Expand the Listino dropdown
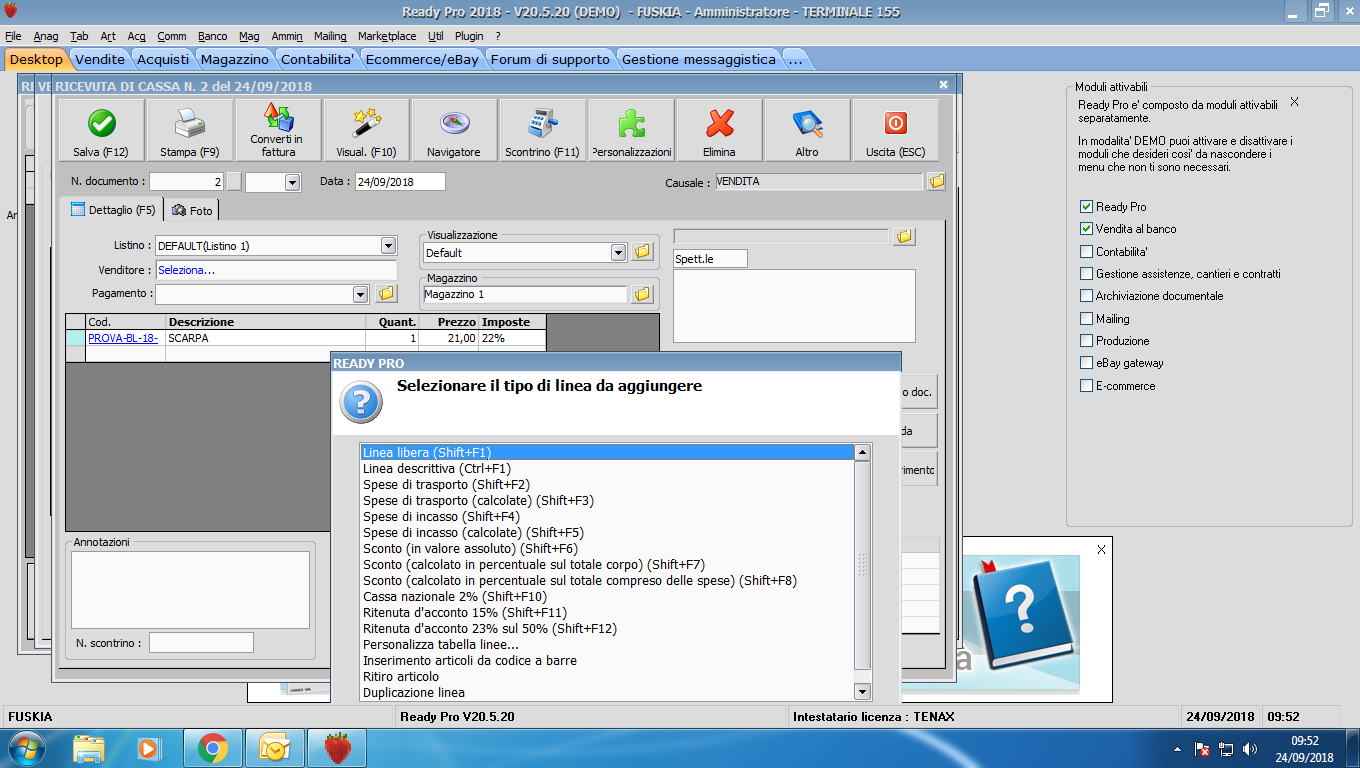The width and height of the screenshot is (1360, 768). coord(388,246)
